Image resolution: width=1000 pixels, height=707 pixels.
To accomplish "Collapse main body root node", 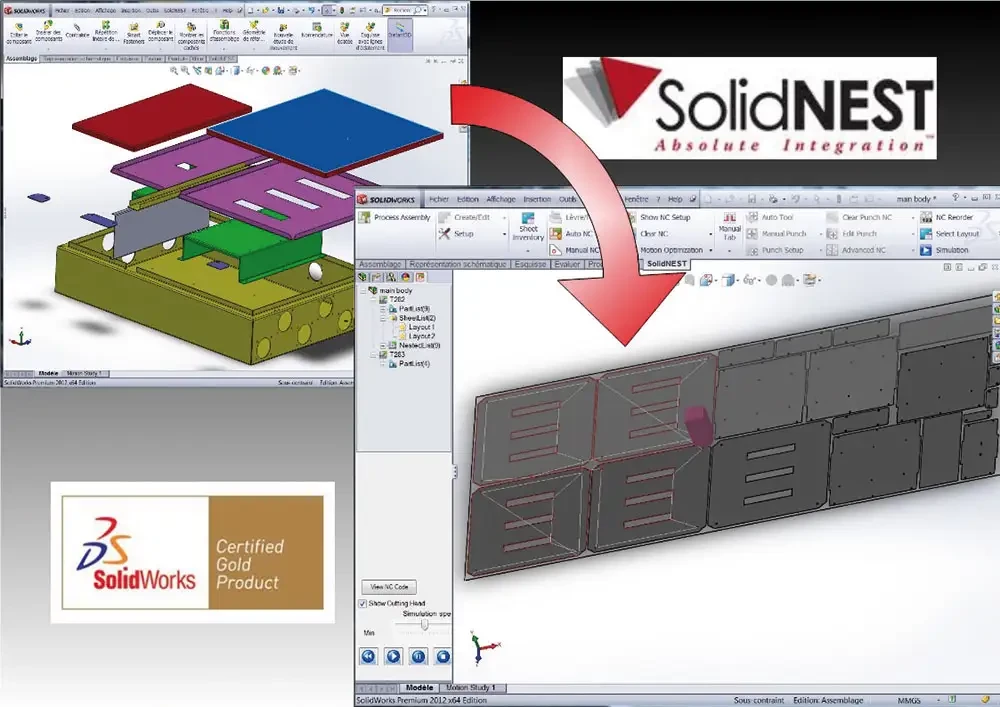I will [364, 291].
